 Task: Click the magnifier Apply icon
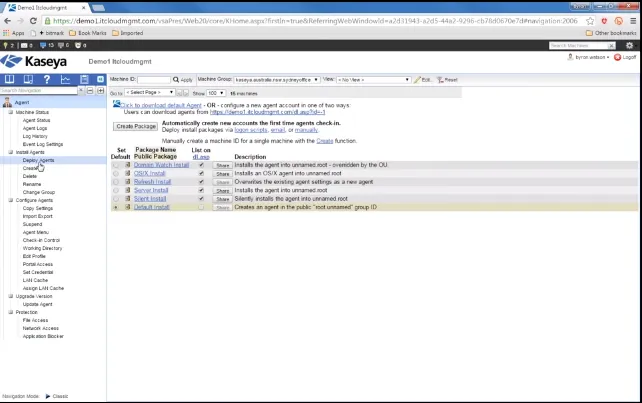coord(176,80)
